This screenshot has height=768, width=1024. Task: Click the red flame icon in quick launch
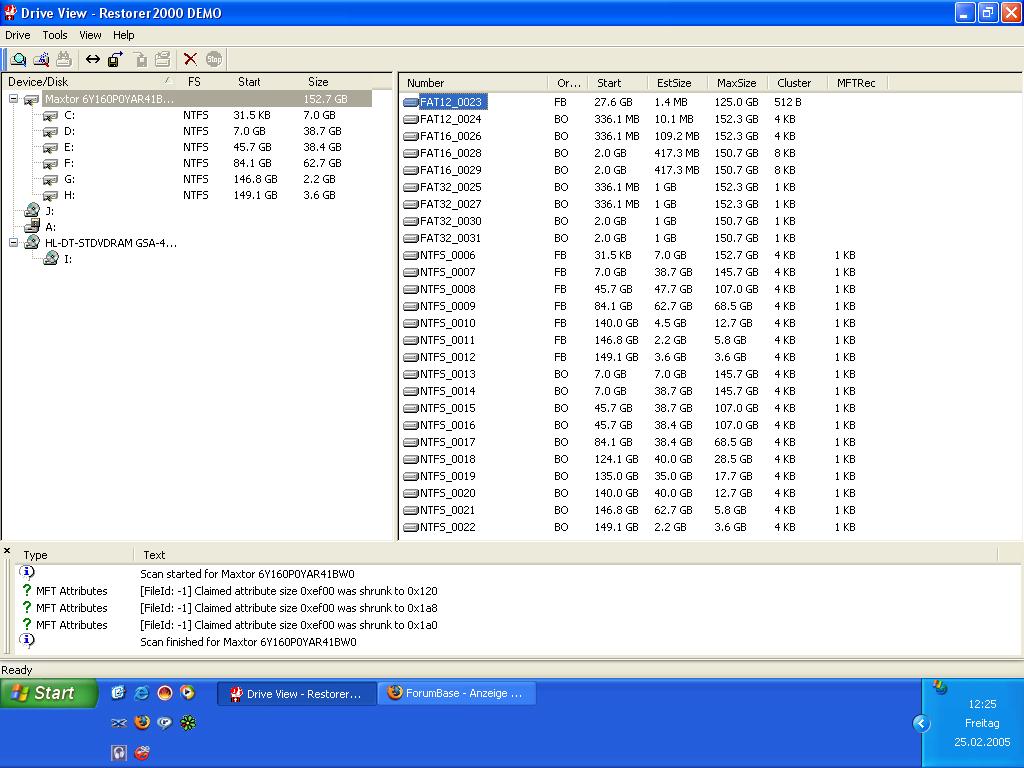(x=165, y=693)
